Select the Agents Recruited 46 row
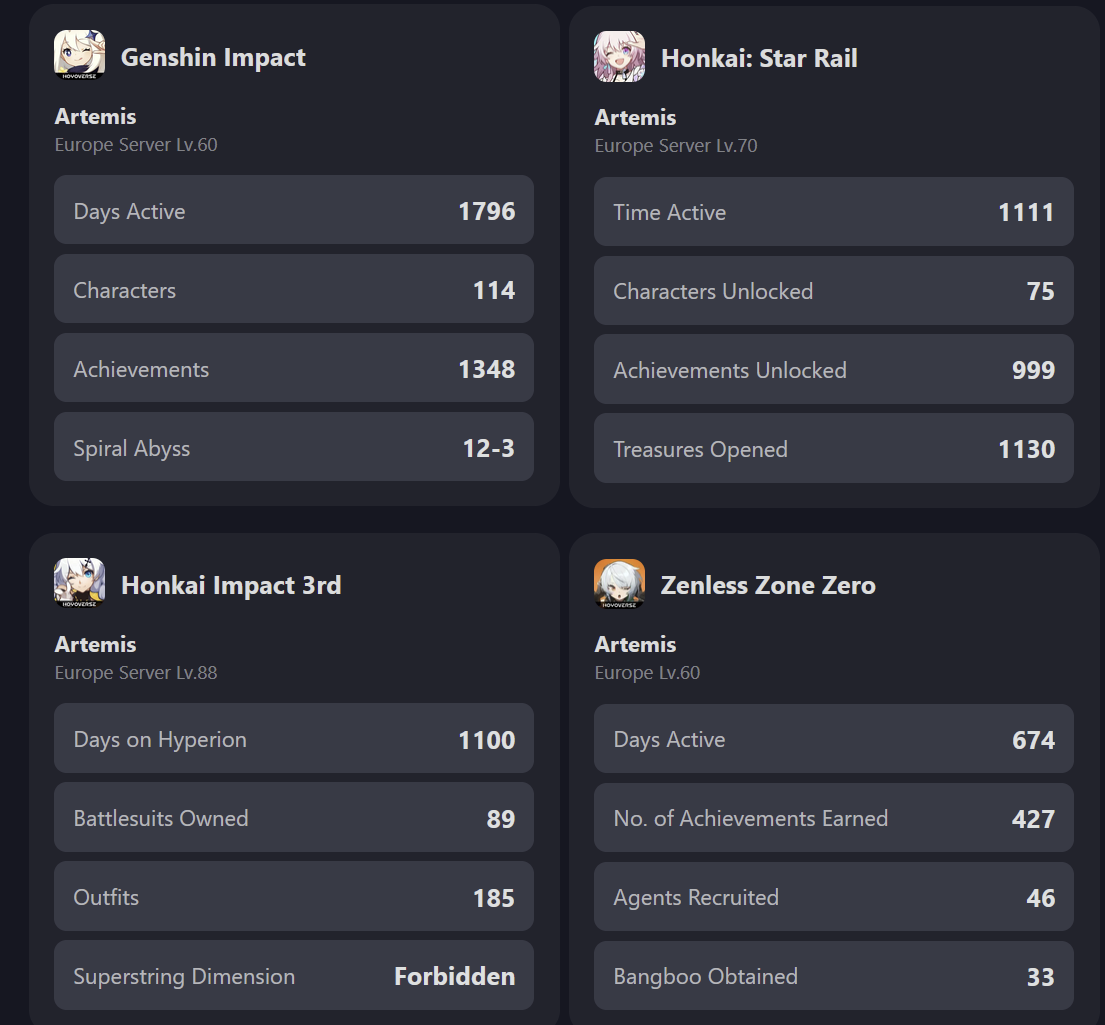The width and height of the screenshot is (1105, 1025). click(x=834, y=897)
